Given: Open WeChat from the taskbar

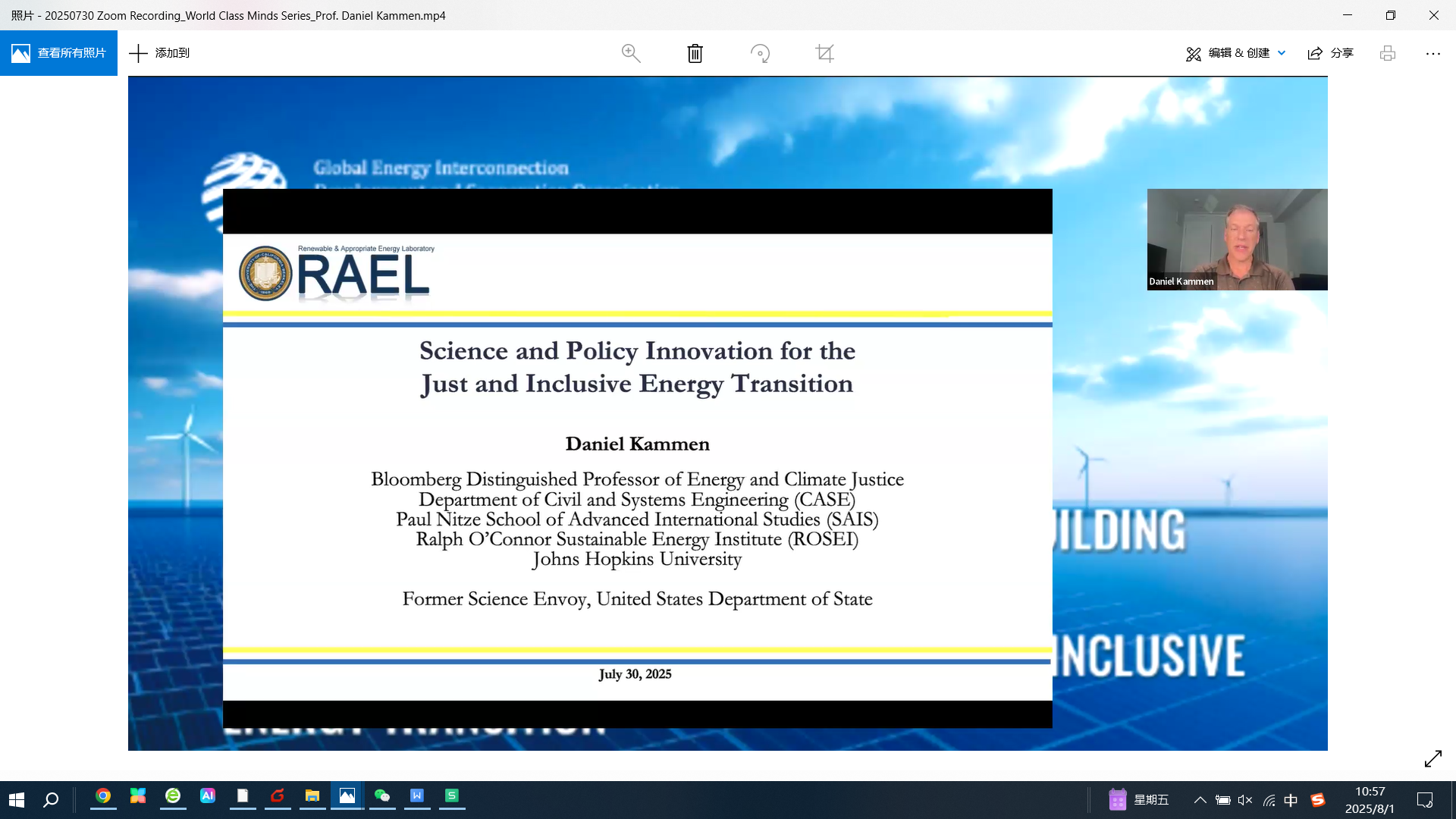Looking at the screenshot, I should 382,796.
